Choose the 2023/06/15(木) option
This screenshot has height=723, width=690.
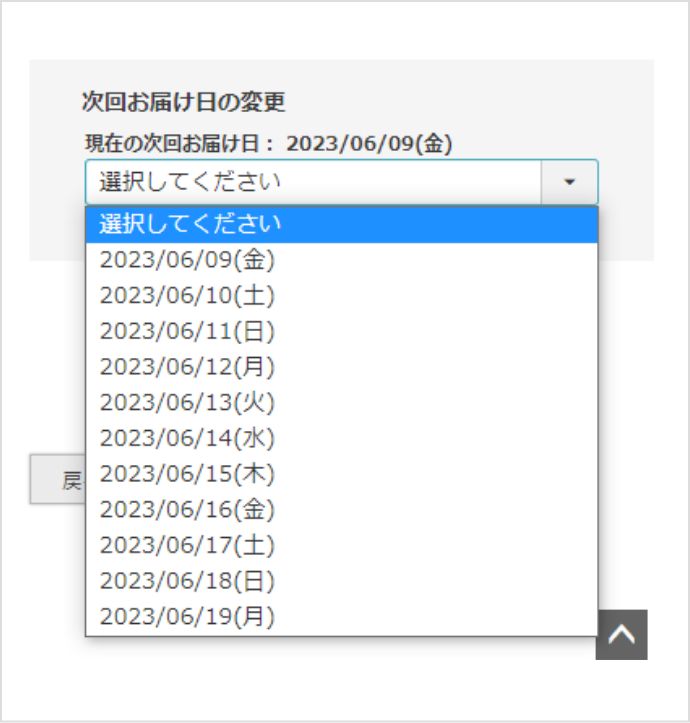click(341, 474)
